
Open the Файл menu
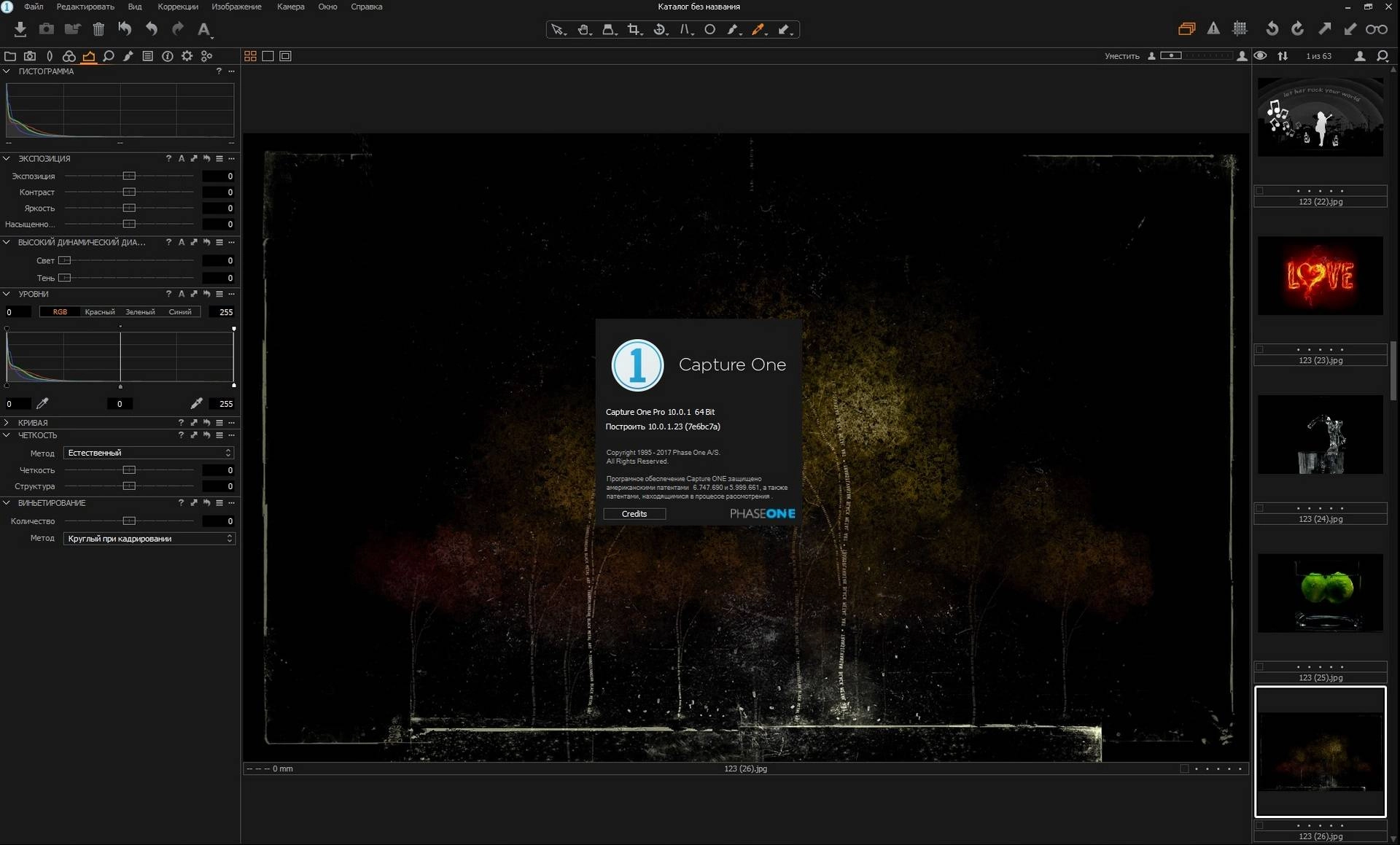(x=34, y=7)
